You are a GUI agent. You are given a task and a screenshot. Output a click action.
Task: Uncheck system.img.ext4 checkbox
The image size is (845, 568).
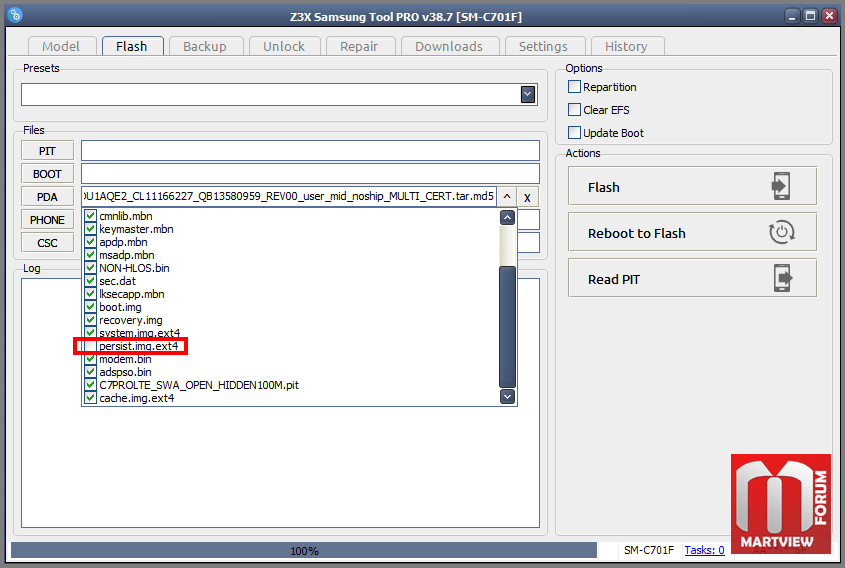[91, 333]
